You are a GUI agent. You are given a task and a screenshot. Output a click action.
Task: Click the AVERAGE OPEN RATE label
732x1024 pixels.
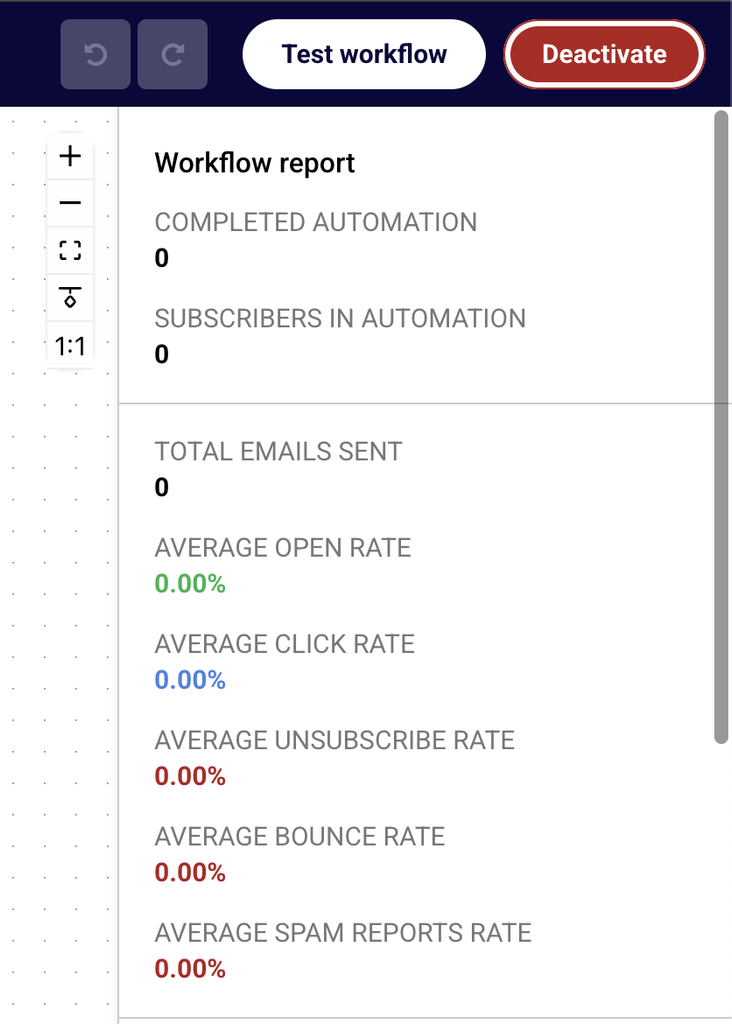[x=283, y=548]
